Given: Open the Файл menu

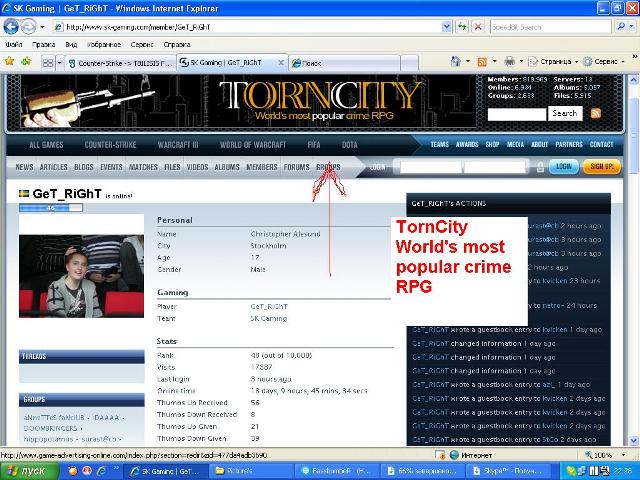Looking at the screenshot, I should point(13,44).
